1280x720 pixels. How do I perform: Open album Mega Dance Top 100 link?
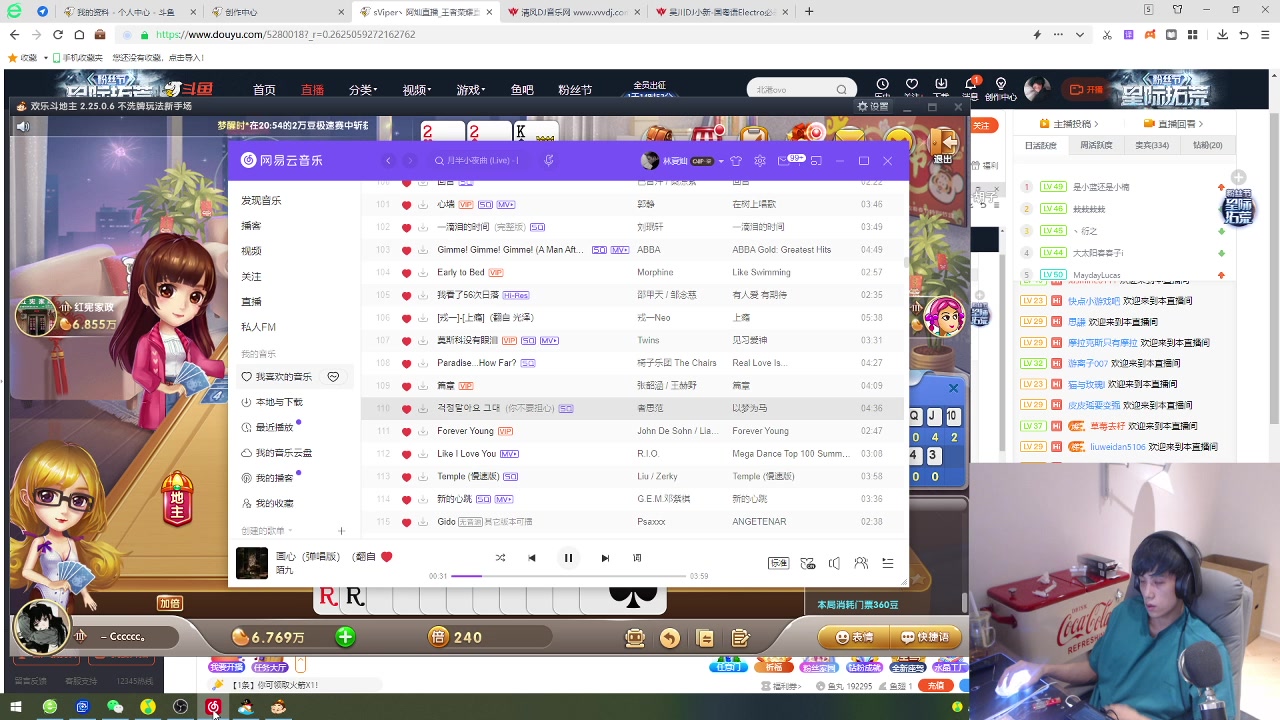click(790, 454)
